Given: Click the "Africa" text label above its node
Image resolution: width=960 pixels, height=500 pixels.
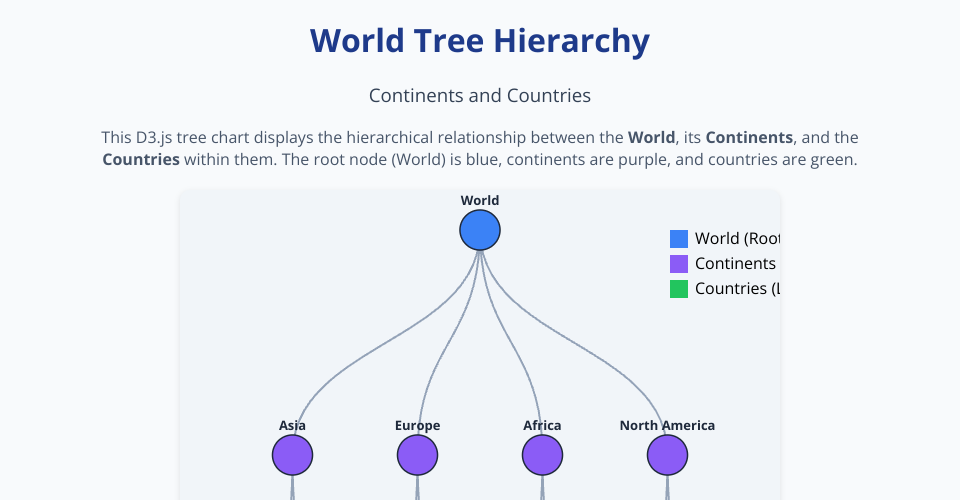Looking at the screenshot, I should (x=543, y=426).
